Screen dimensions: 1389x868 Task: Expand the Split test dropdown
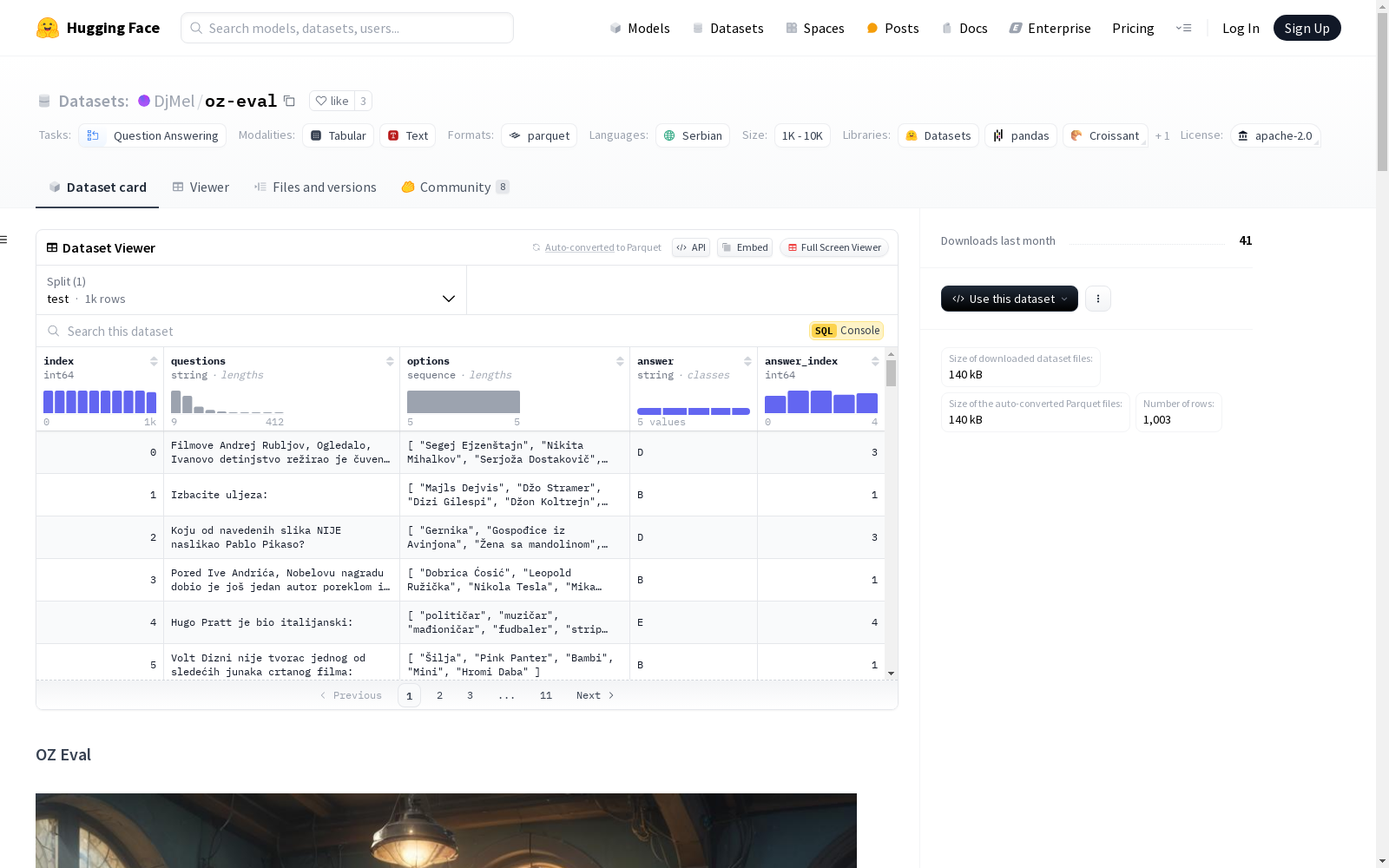point(251,290)
